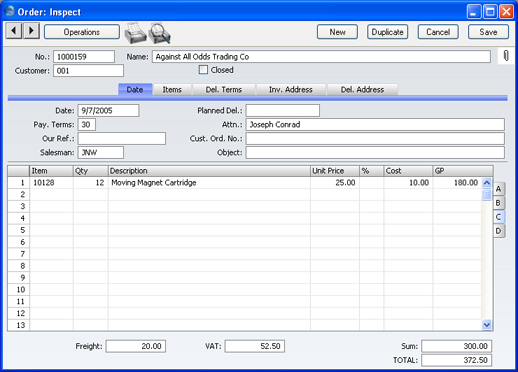The image size is (518, 372).
Task: Click the order No. field
Action: coord(84,57)
